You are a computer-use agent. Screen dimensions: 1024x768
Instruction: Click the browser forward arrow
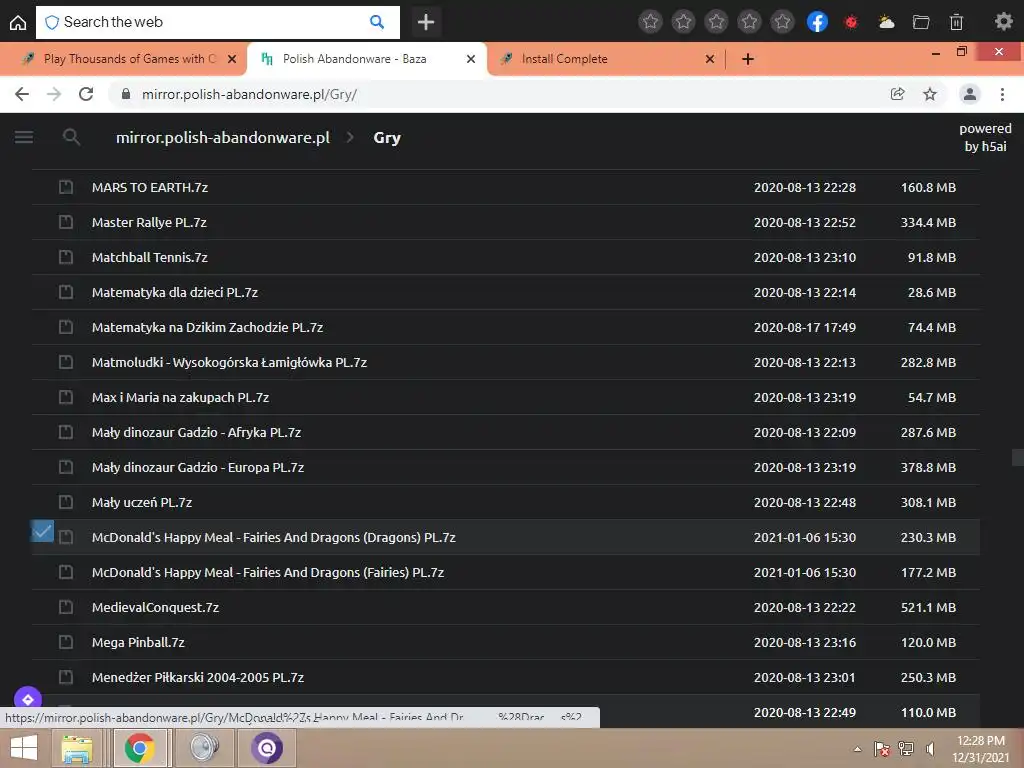pos(54,94)
